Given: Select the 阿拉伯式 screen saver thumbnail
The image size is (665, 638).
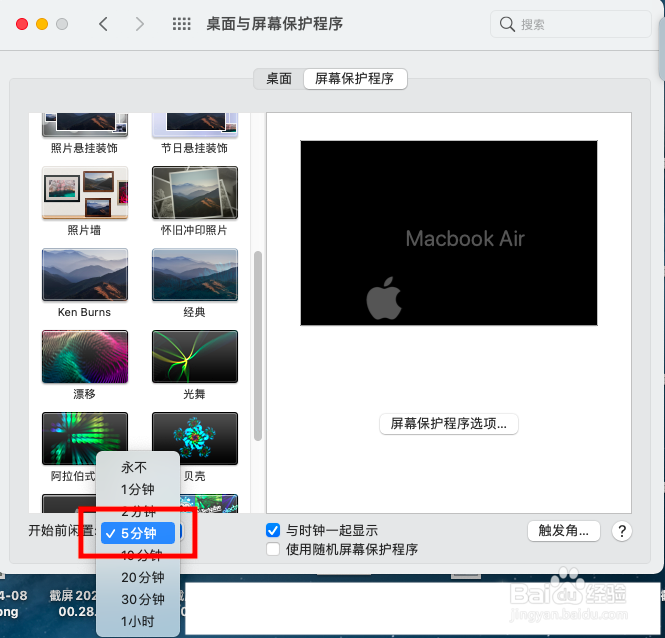Looking at the screenshot, I should (85, 438).
